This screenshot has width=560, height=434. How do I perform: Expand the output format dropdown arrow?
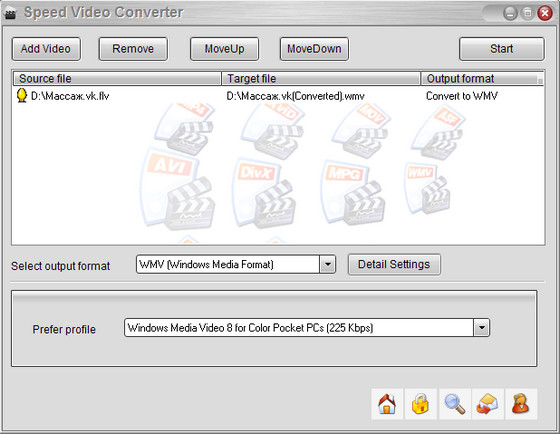[327, 265]
